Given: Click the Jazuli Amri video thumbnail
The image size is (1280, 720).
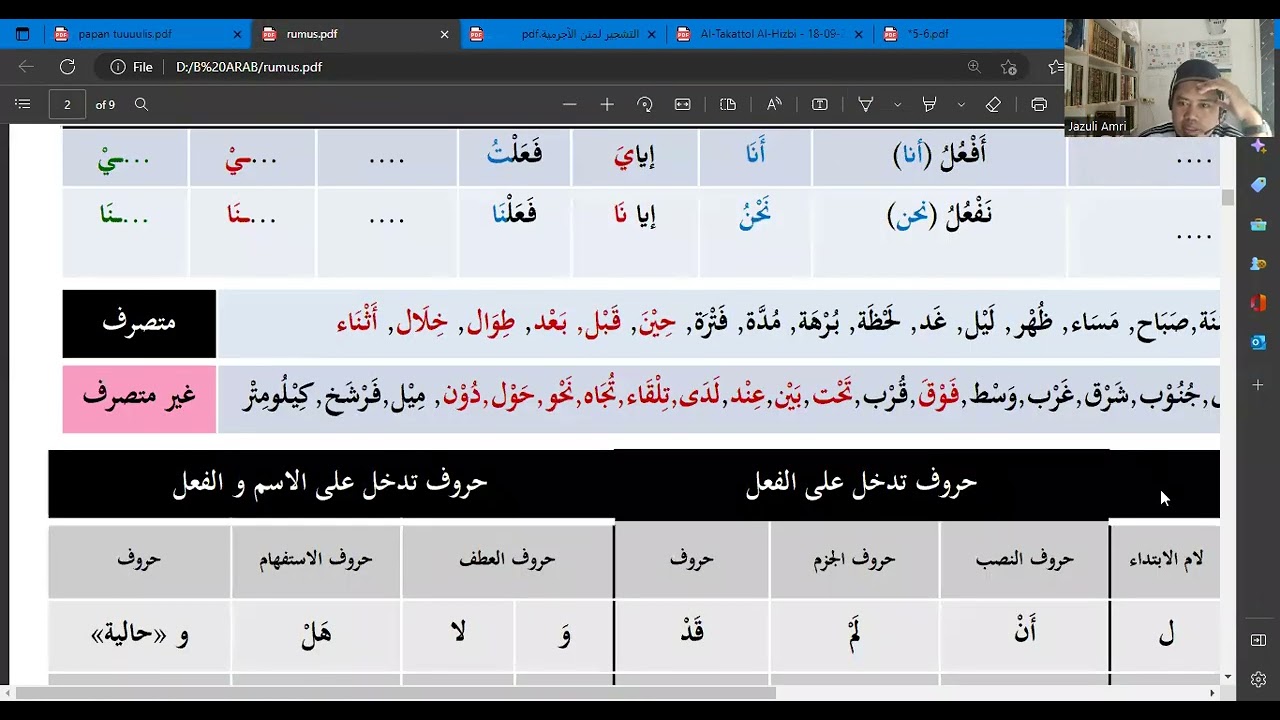Looking at the screenshot, I should click(x=1169, y=77).
